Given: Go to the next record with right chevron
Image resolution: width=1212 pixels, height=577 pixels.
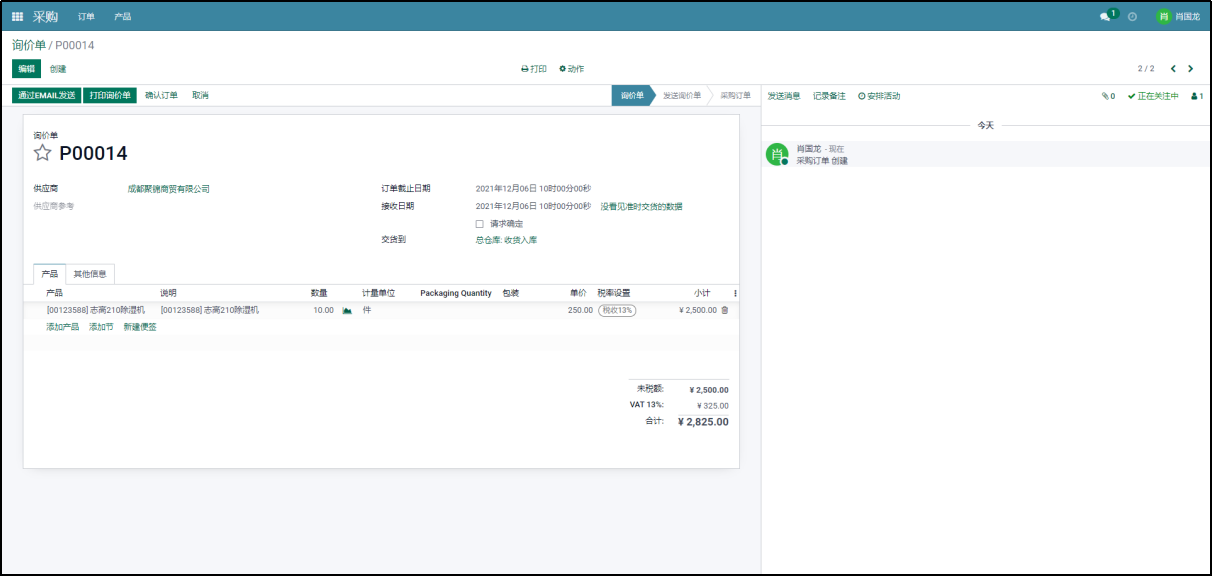Looking at the screenshot, I should coord(1190,69).
